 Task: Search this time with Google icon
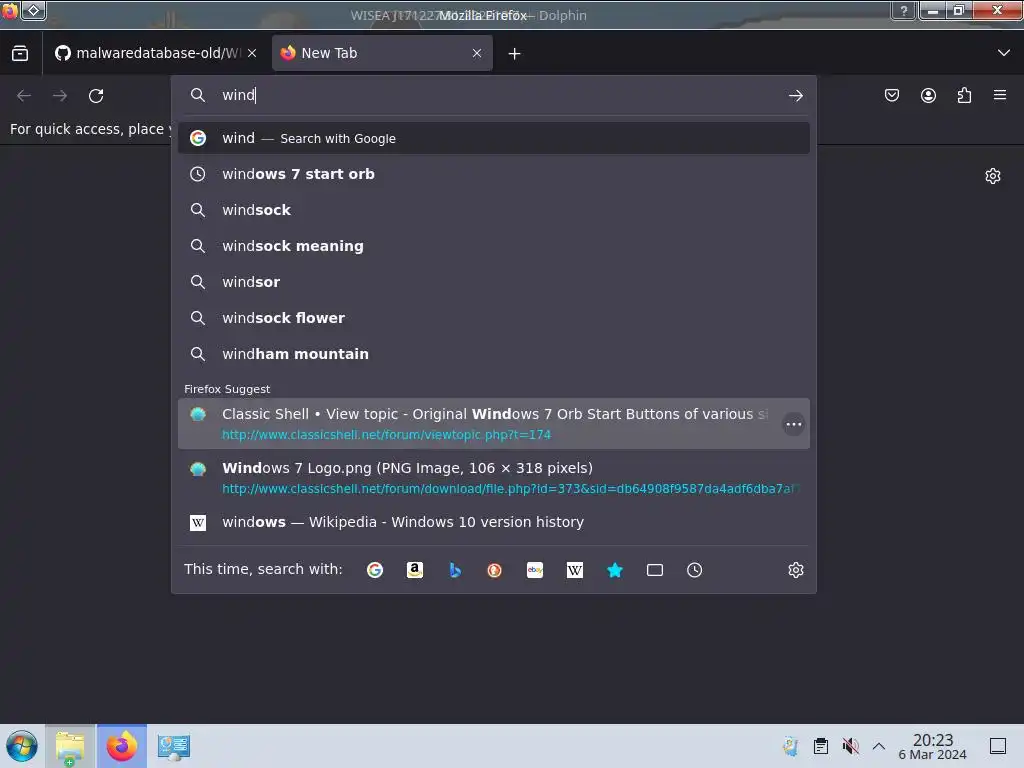[375, 570]
